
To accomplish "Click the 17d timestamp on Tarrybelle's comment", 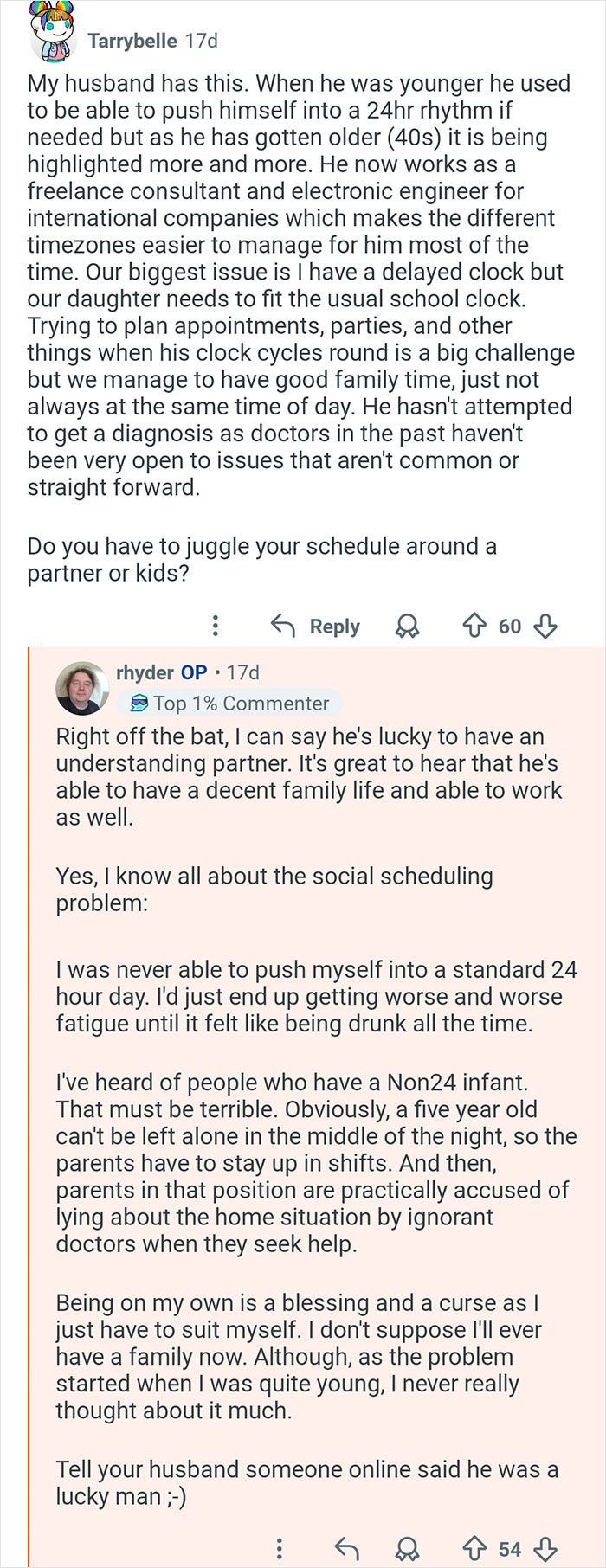I will point(201,41).
